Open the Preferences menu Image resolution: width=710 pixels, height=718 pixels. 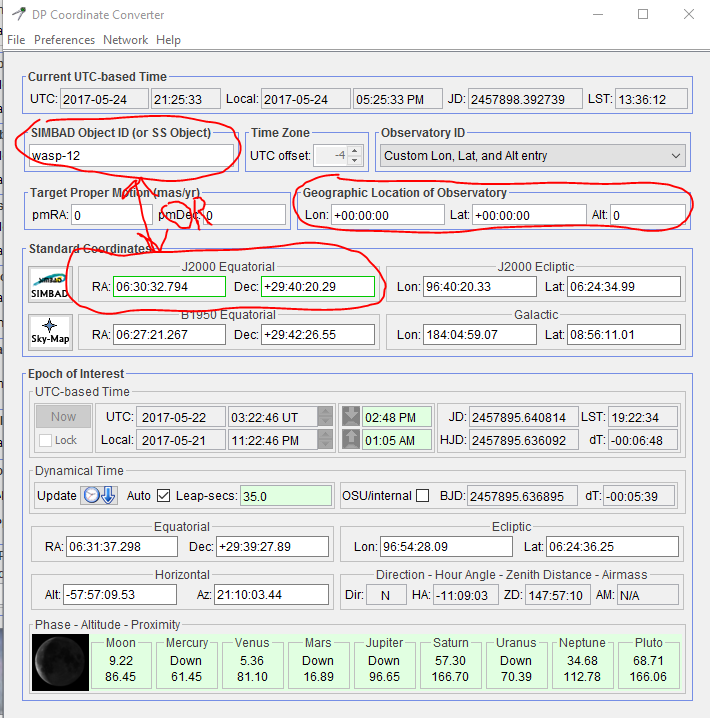[64, 40]
